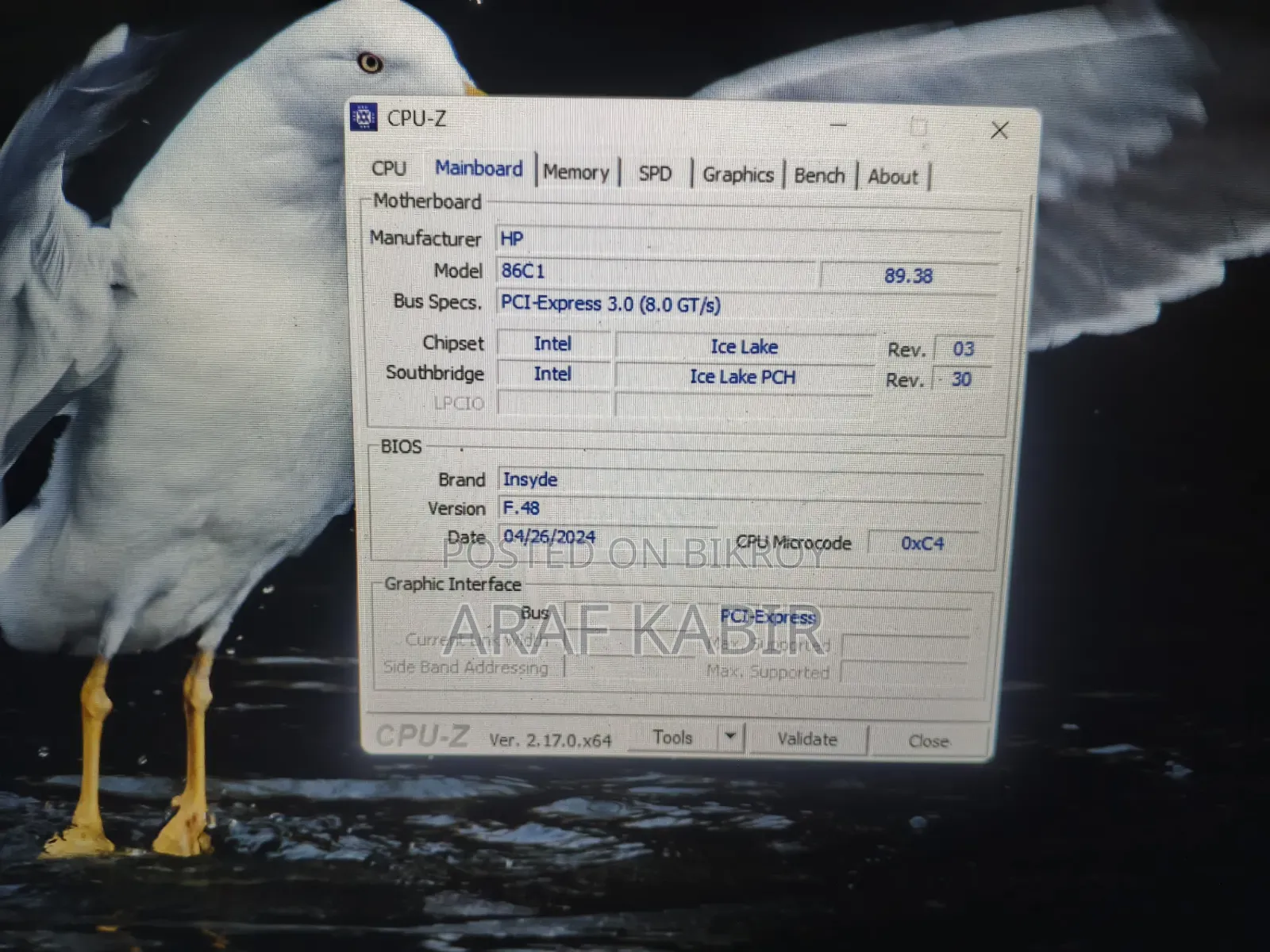Open the Memory tab
Image resolution: width=1270 pixels, height=952 pixels.
click(576, 172)
